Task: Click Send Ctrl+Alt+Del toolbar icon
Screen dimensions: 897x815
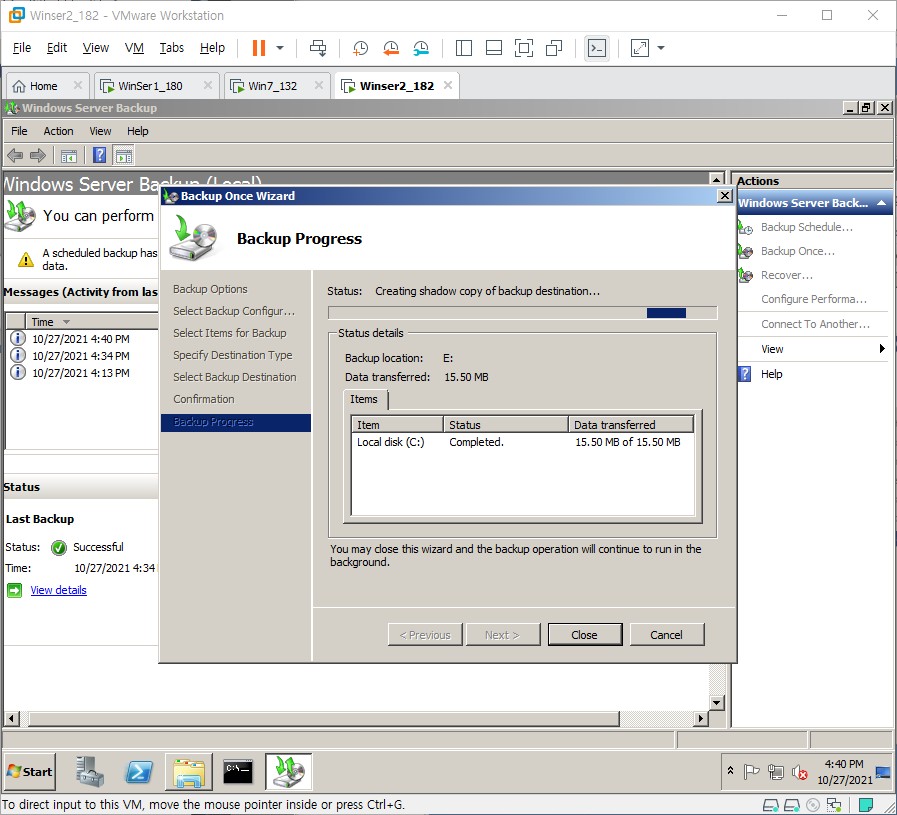Action: coord(318,48)
